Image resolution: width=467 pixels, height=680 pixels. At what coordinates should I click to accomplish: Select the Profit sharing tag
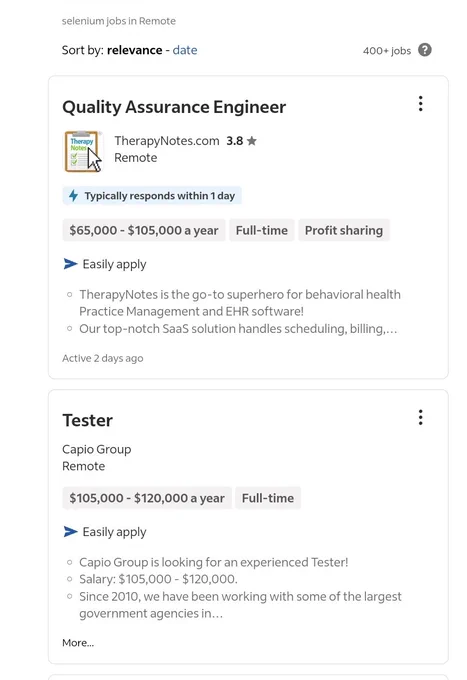(344, 230)
